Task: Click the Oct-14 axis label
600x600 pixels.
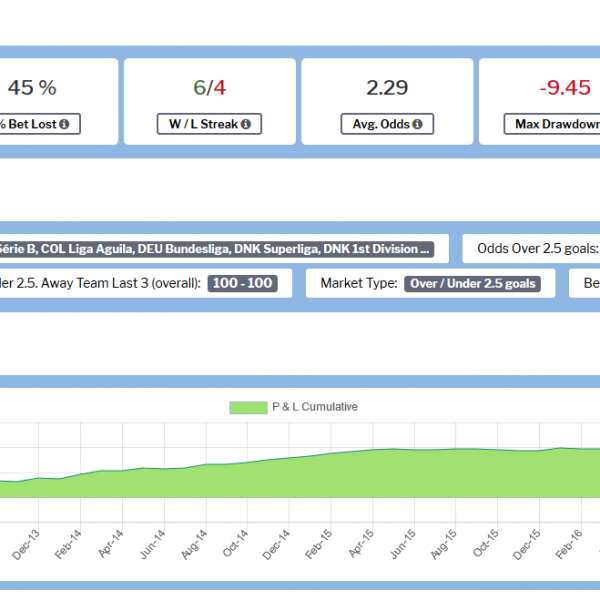Action: pyautogui.click(x=235, y=544)
